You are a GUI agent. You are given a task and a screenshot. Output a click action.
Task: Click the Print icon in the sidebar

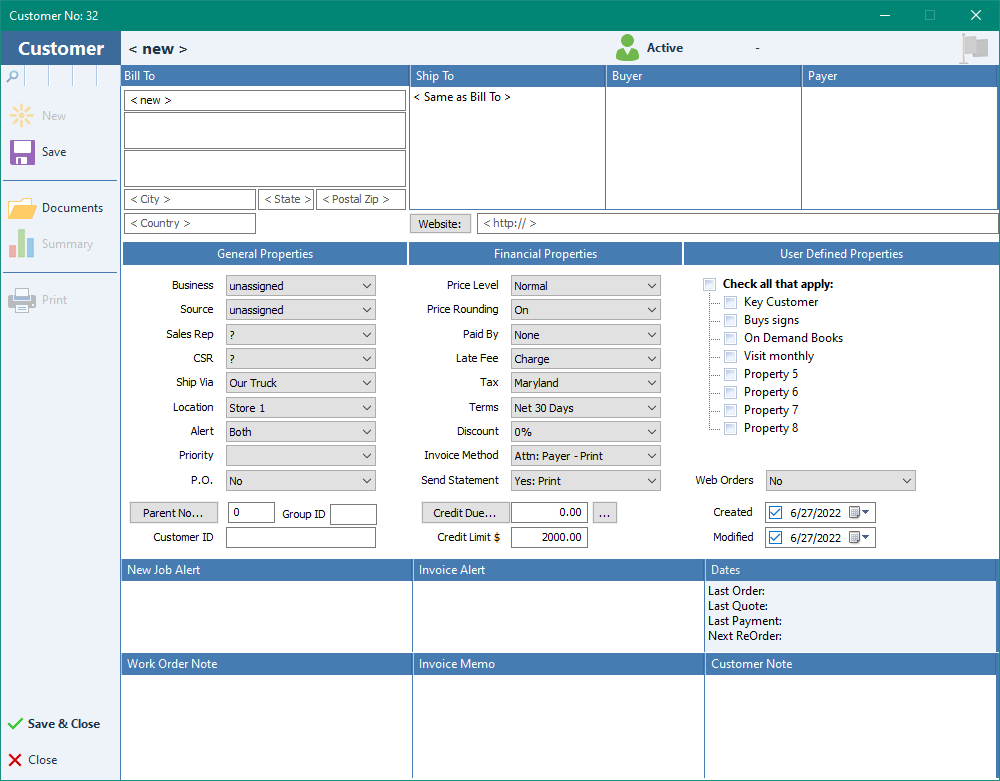pyautogui.click(x=22, y=299)
